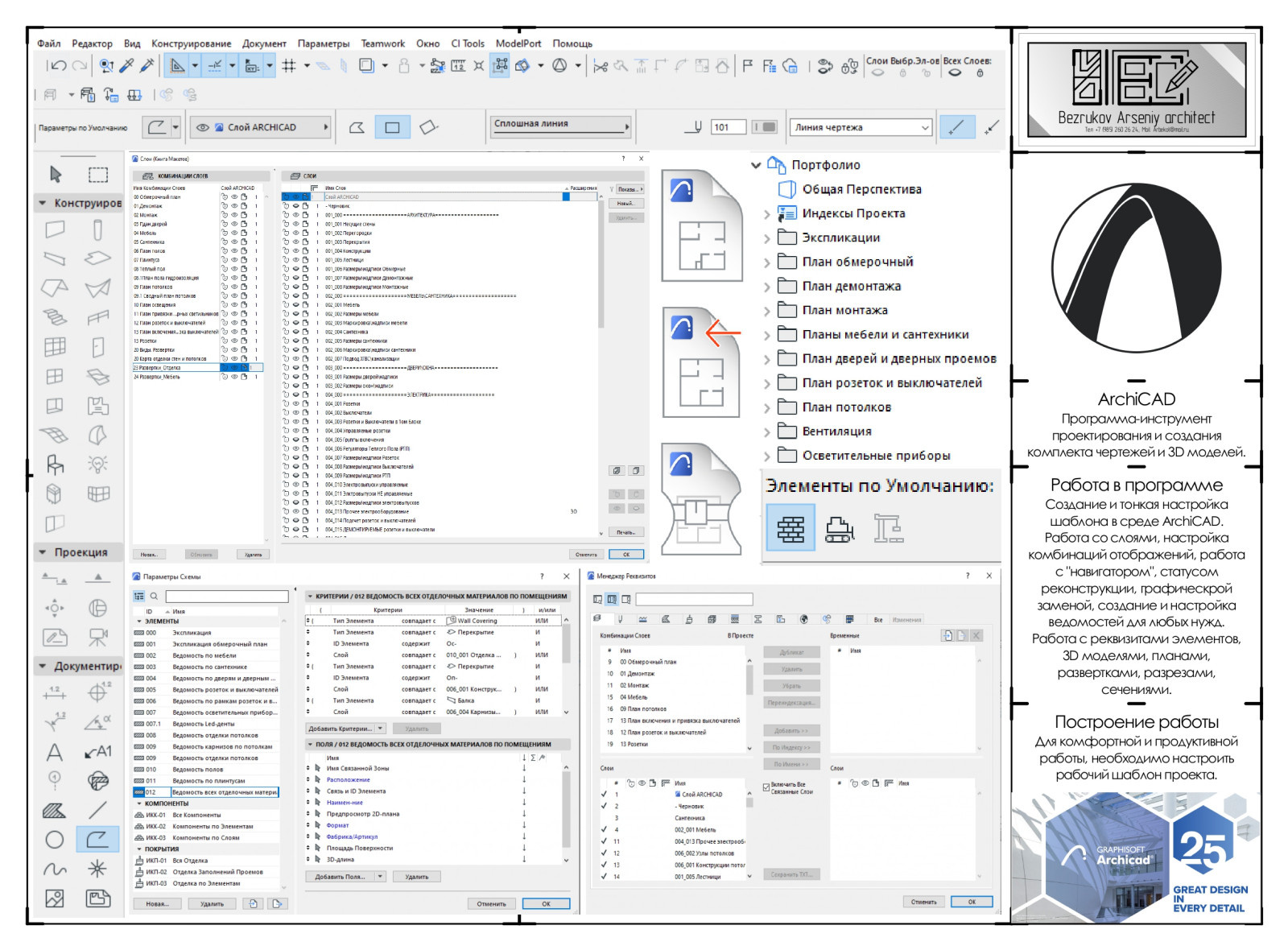The image size is (1288, 950).
Task: Select the Door tool in the toolbox
Action: click(x=98, y=347)
